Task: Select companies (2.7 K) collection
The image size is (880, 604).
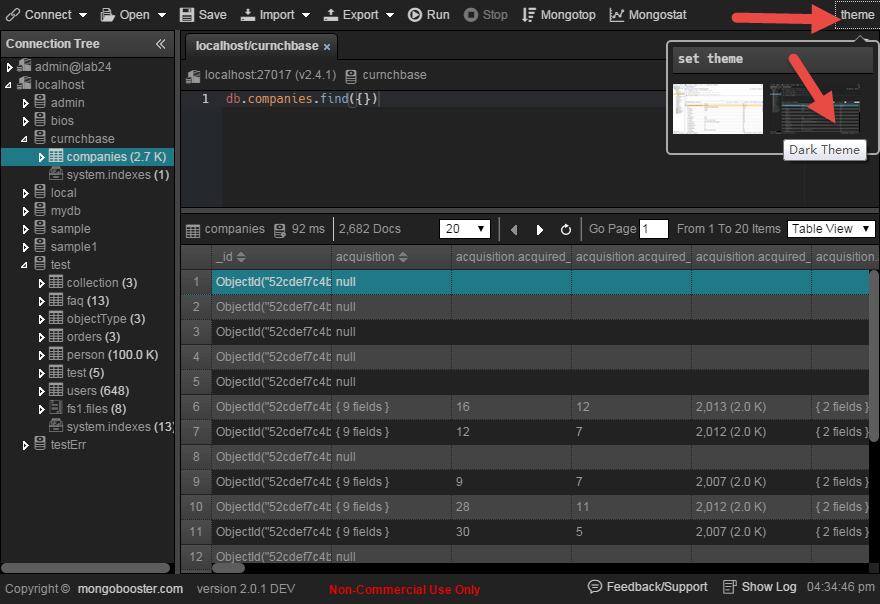Action: (x=116, y=157)
